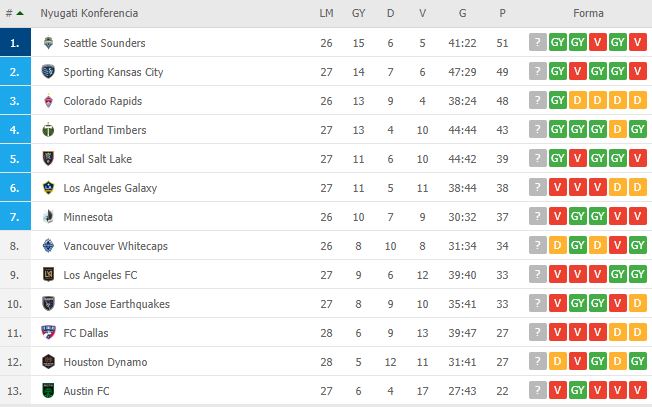652x407 pixels.
Task: Click the Houston Dynamo crest icon
Action: [x=48, y=361]
